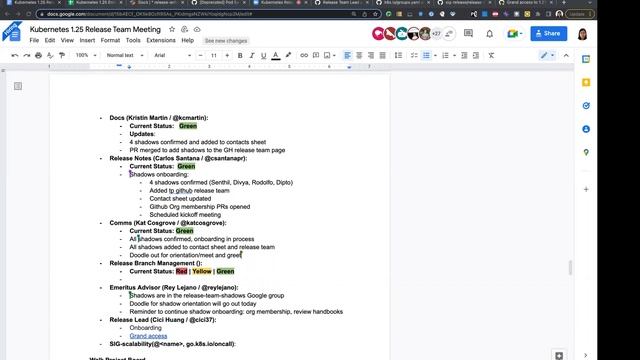Insert an image from toolbar
This screenshot has height=360, width=640.
click(x=327, y=56)
